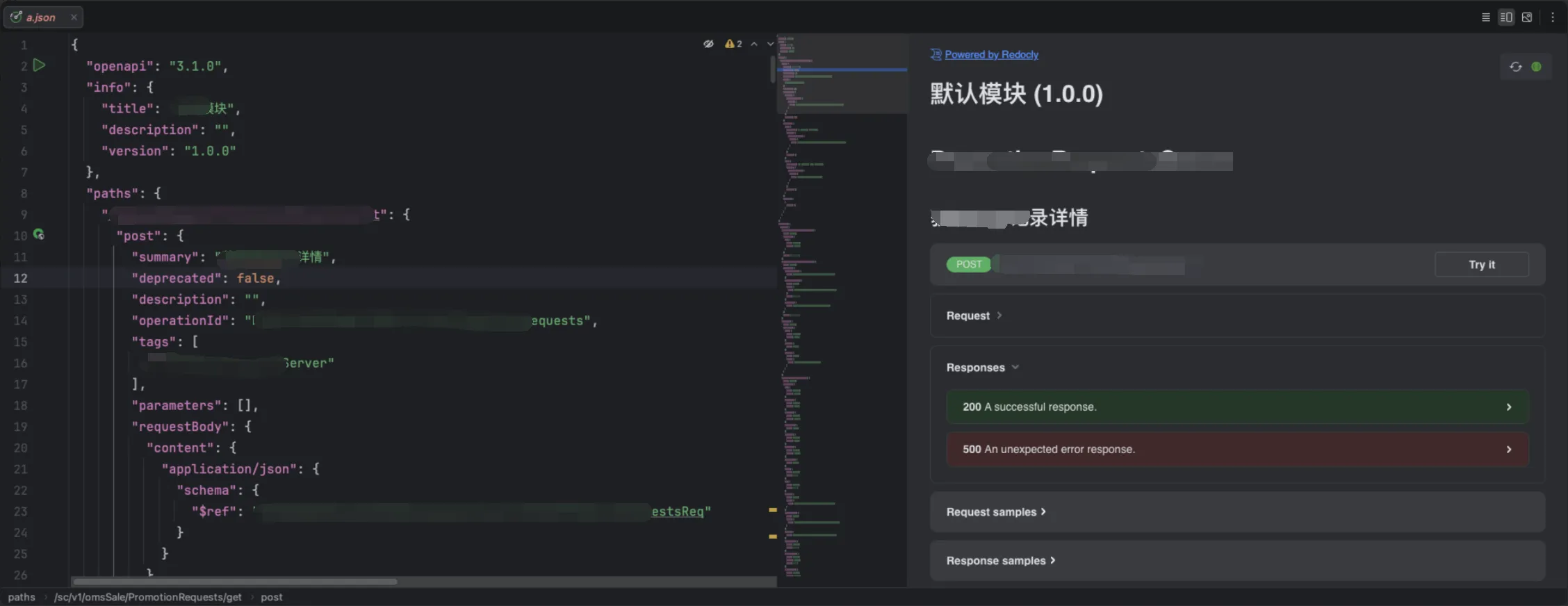Open the three-dot more options menu
This screenshot has width=1568, height=606.
[x=1552, y=17]
